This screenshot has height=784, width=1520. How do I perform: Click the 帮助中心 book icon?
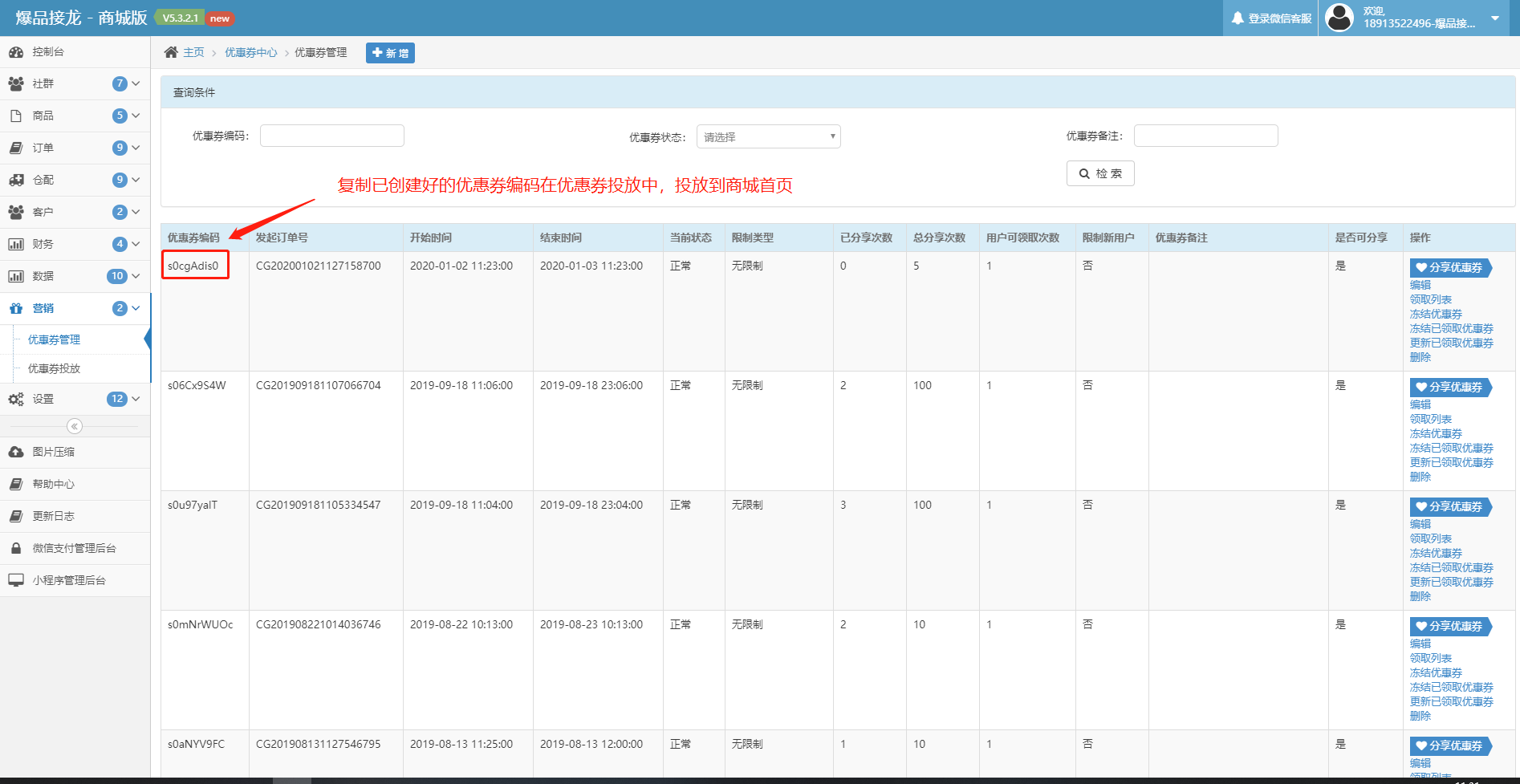[16, 484]
